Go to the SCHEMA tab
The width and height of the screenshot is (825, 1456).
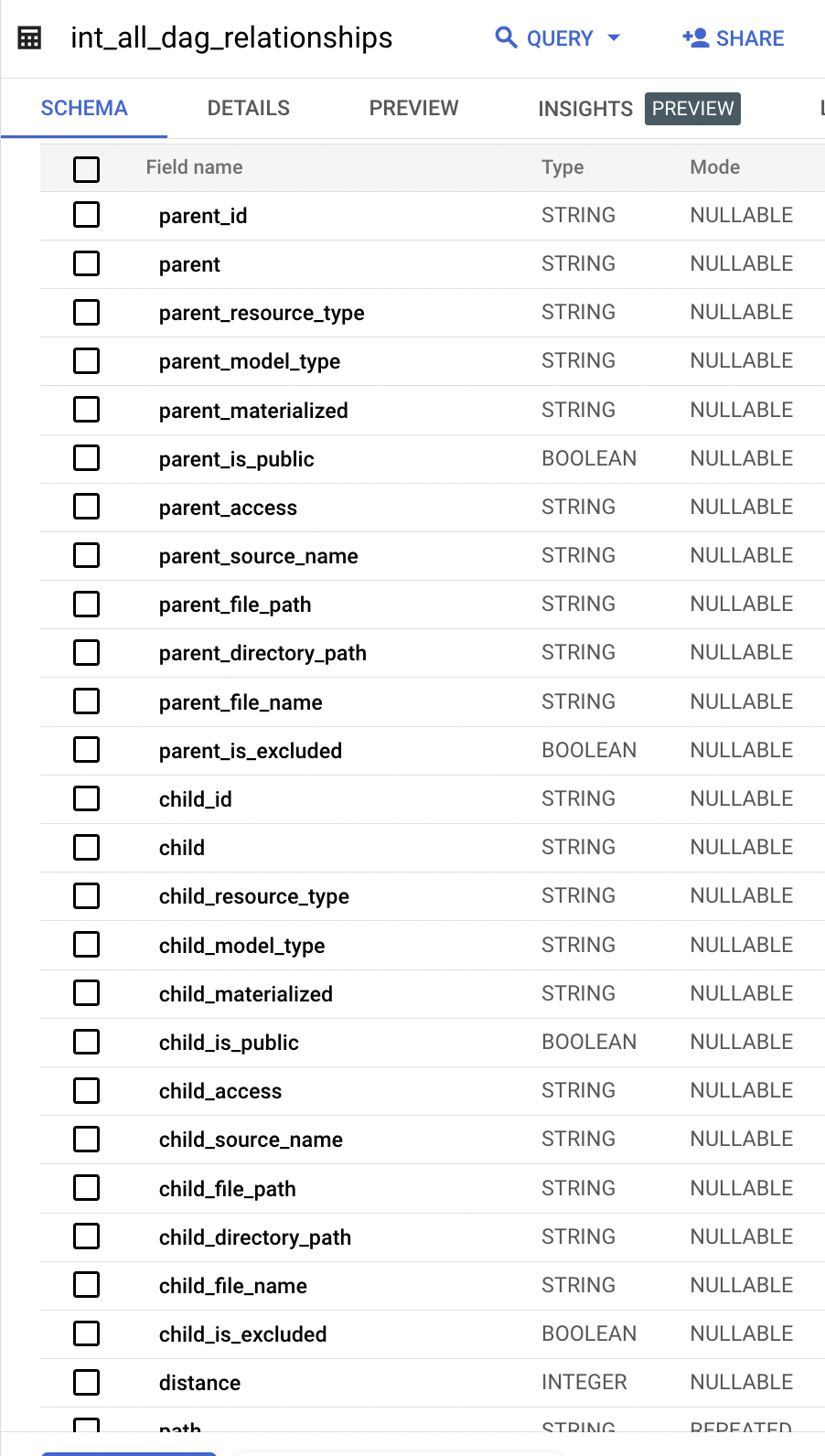pos(84,108)
